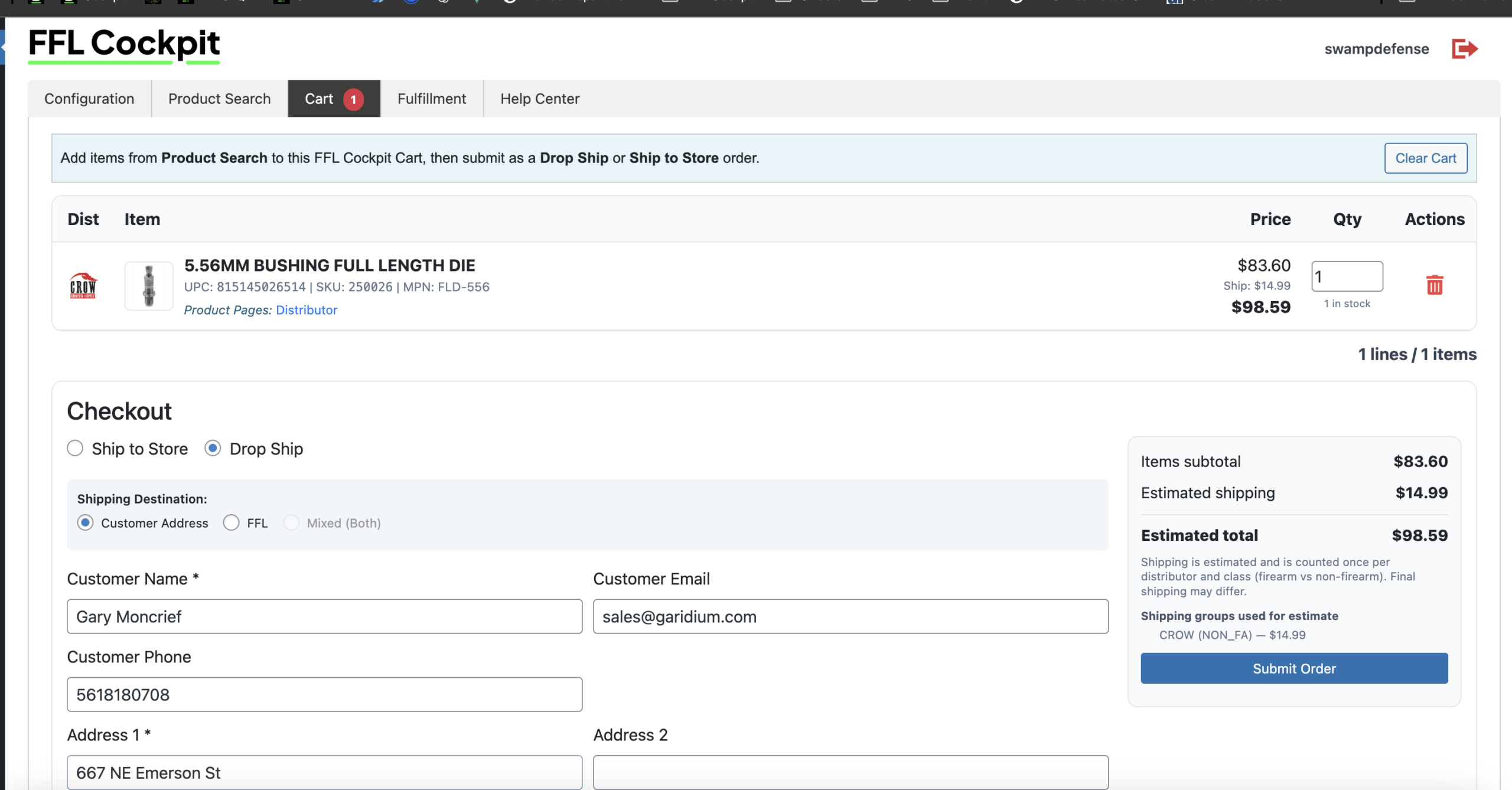Focus the Customer Email field
Screen dimensions: 1512x790
(850, 616)
